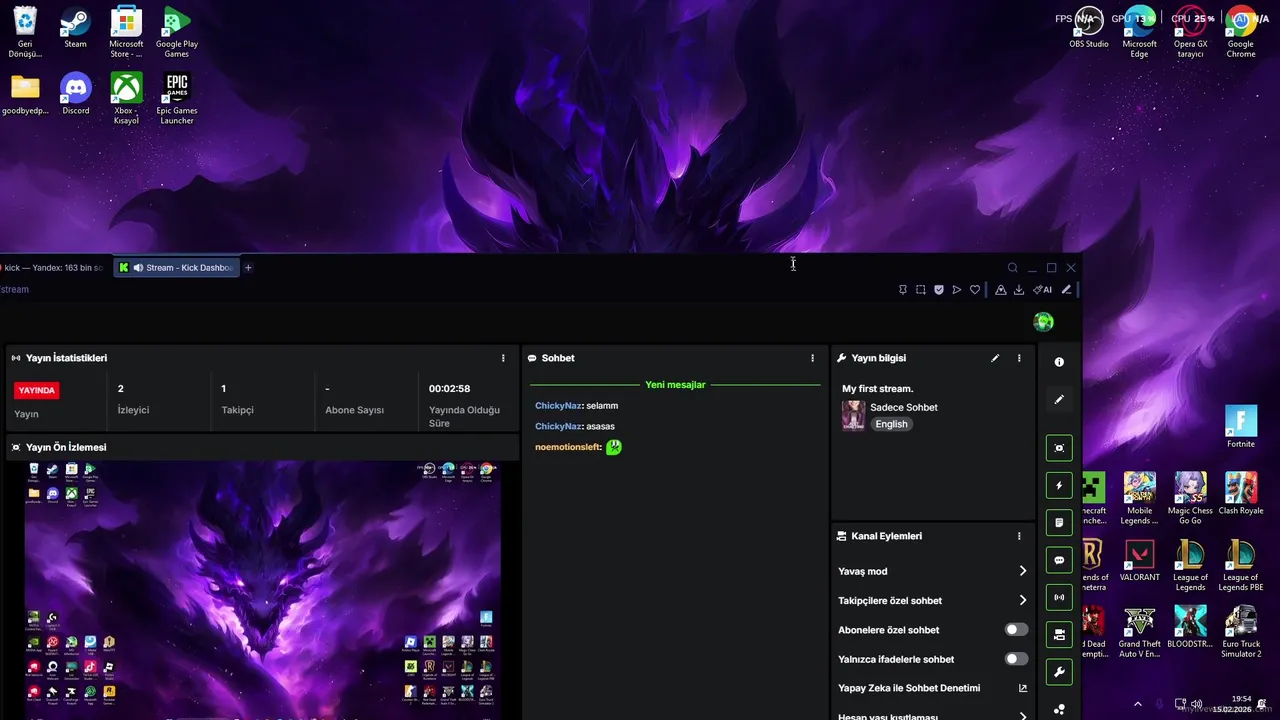Click the edit pen icon in the browser toolbar
The image size is (1280, 720).
point(1066,290)
